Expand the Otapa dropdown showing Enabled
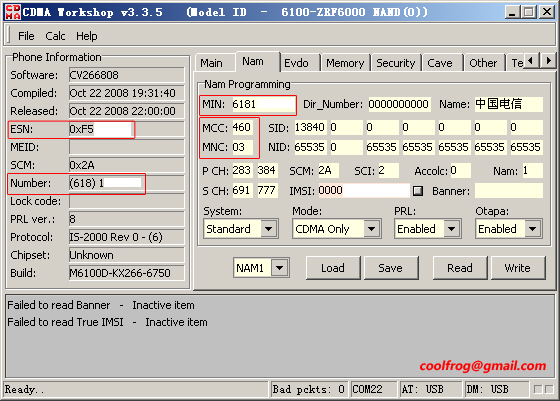Screen dimensions: 560x401 tap(533, 229)
